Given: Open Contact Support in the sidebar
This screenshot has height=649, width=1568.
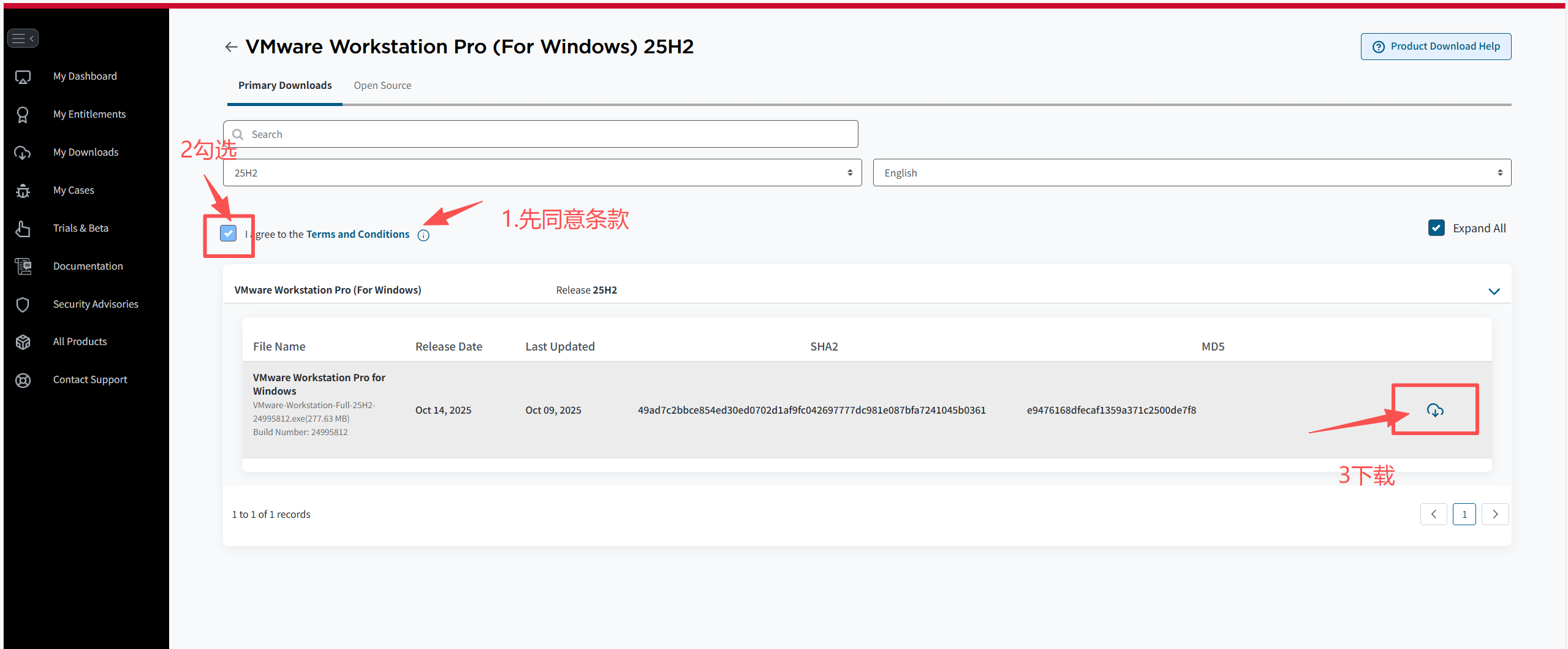Looking at the screenshot, I should (90, 379).
